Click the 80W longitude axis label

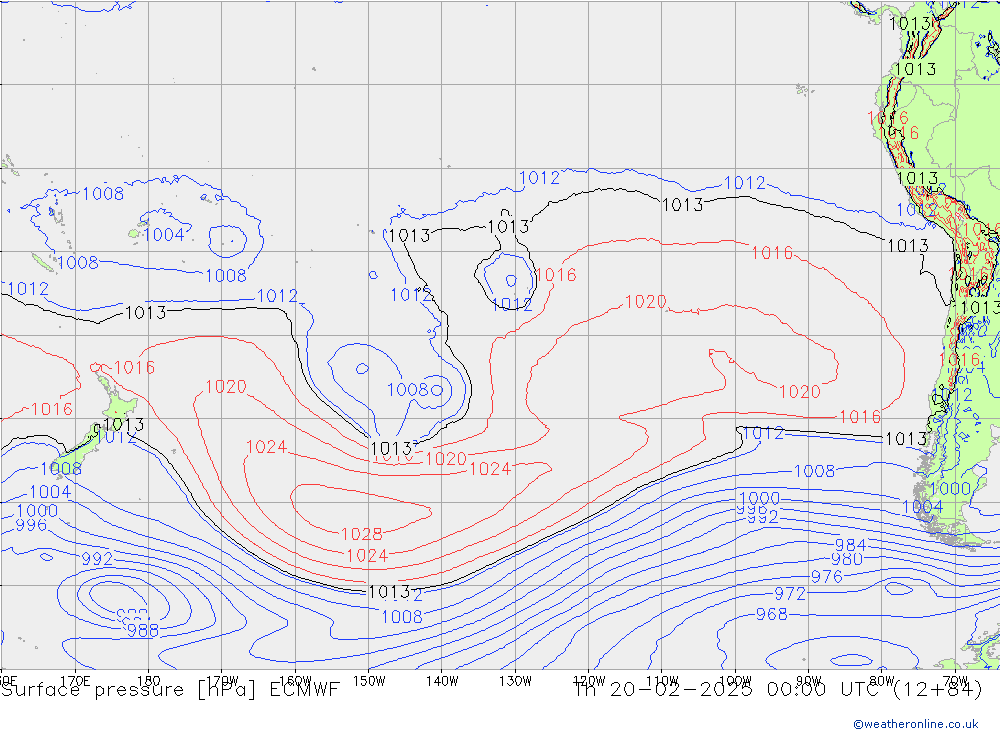click(882, 681)
